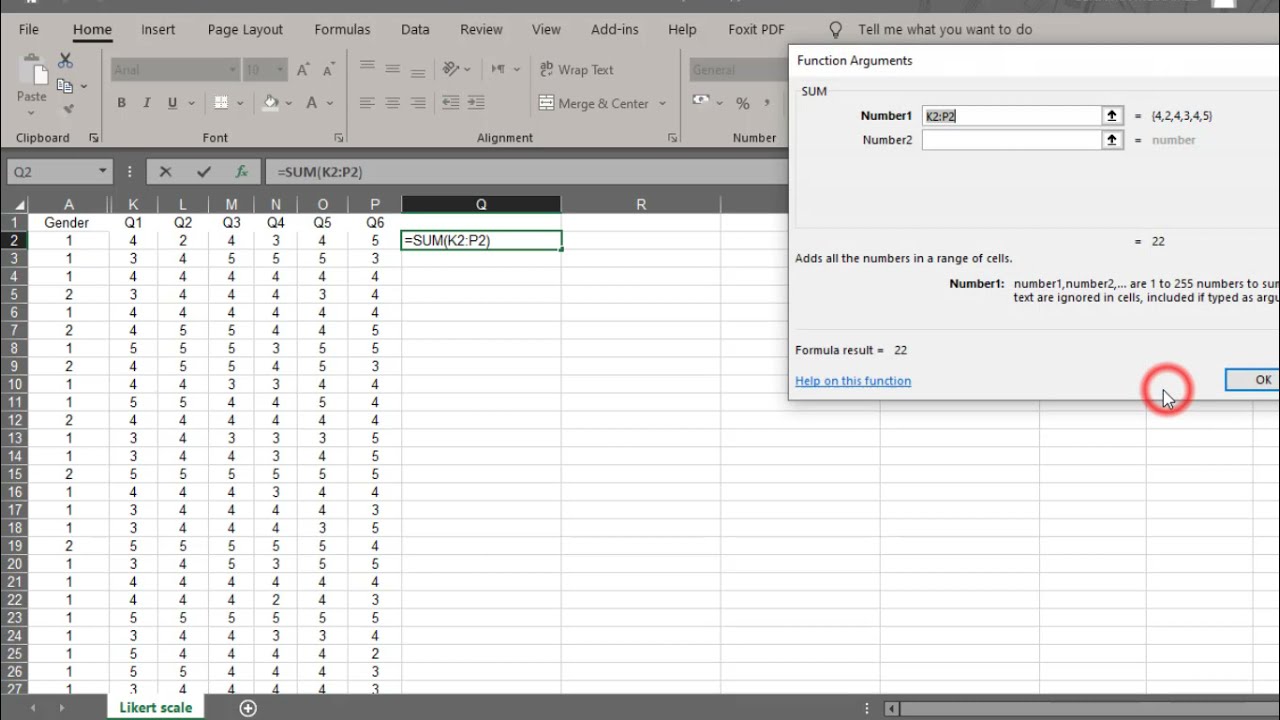The height and width of the screenshot is (720, 1280).
Task: Click the Accounting Number Format icon
Action: point(701,103)
